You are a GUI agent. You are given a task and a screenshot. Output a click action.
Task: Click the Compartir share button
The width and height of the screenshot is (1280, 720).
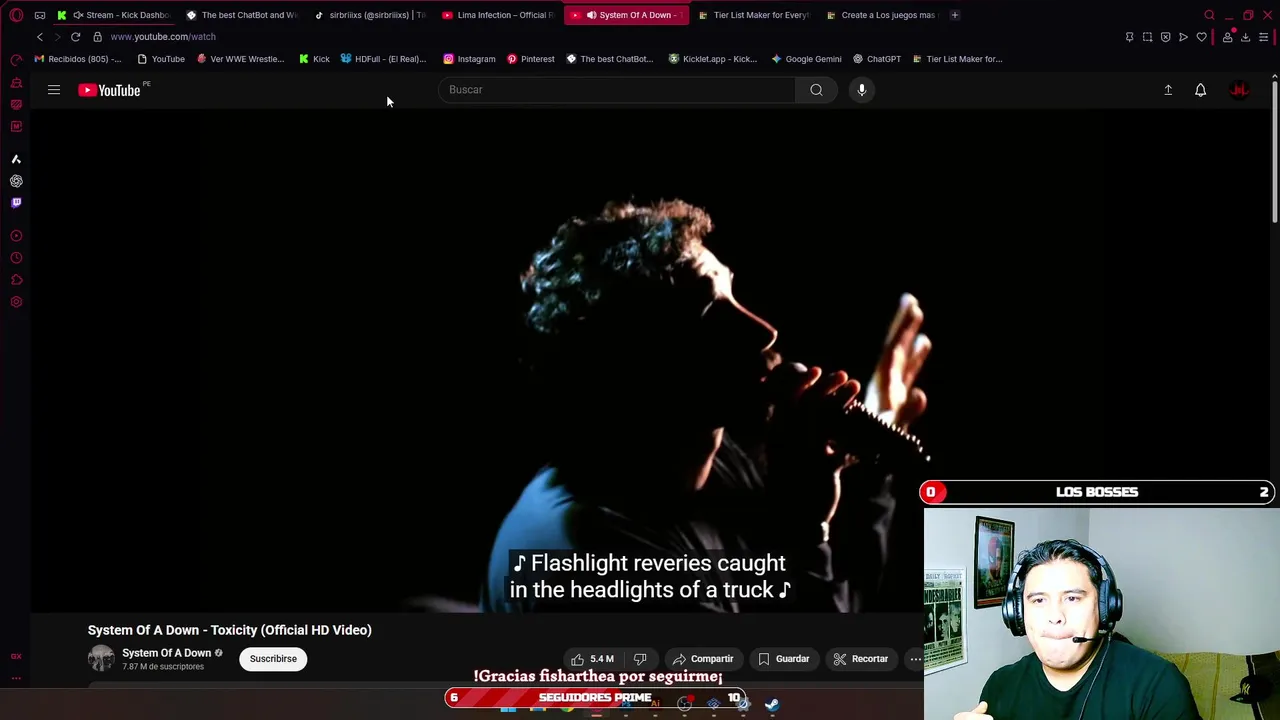pos(703,659)
